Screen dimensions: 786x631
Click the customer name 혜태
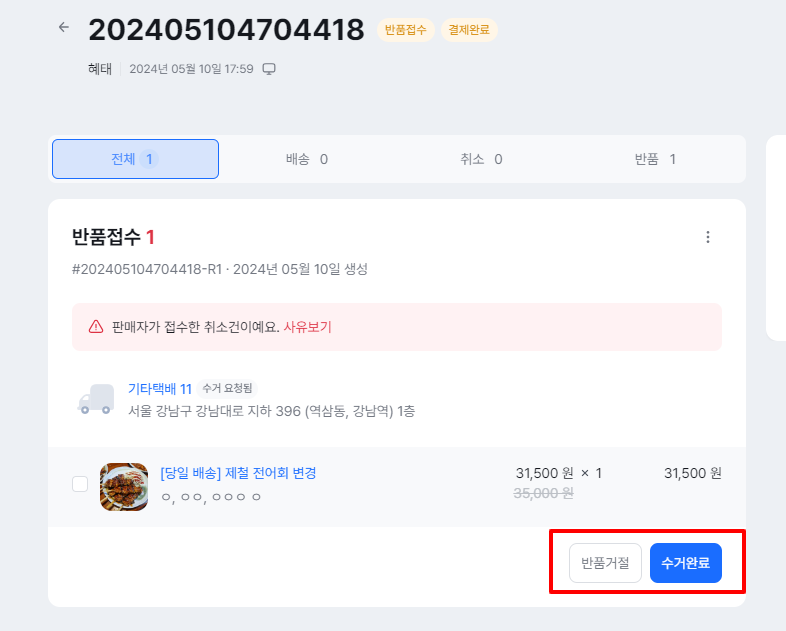[x=100, y=69]
